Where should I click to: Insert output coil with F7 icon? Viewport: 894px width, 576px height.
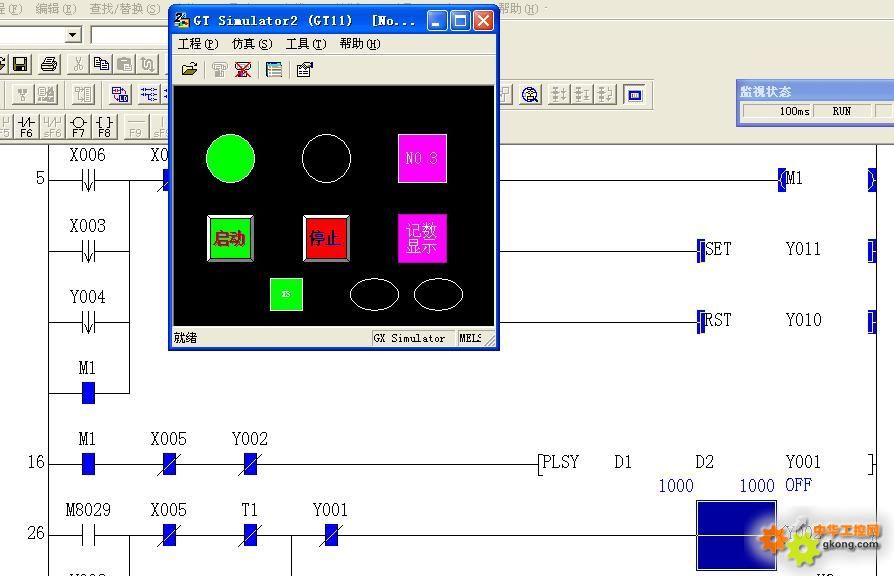point(78,127)
